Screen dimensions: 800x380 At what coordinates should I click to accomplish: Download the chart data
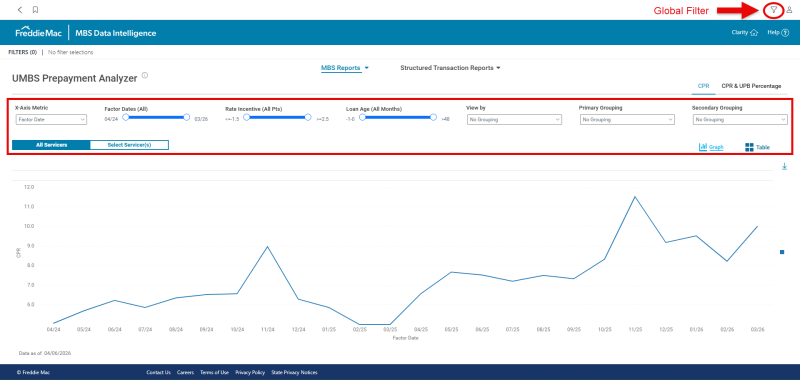click(x=784, y=166)
